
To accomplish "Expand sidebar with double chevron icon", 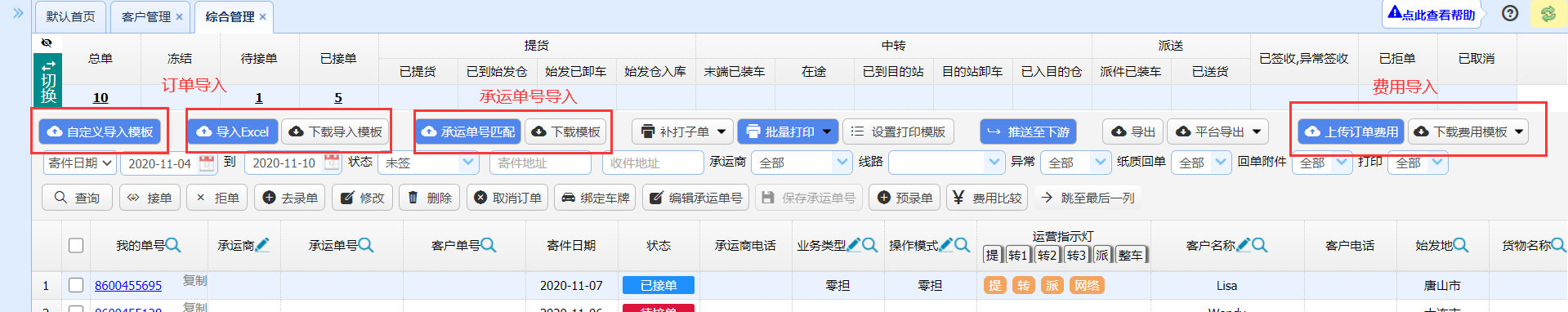I will [x=18, y=14].
